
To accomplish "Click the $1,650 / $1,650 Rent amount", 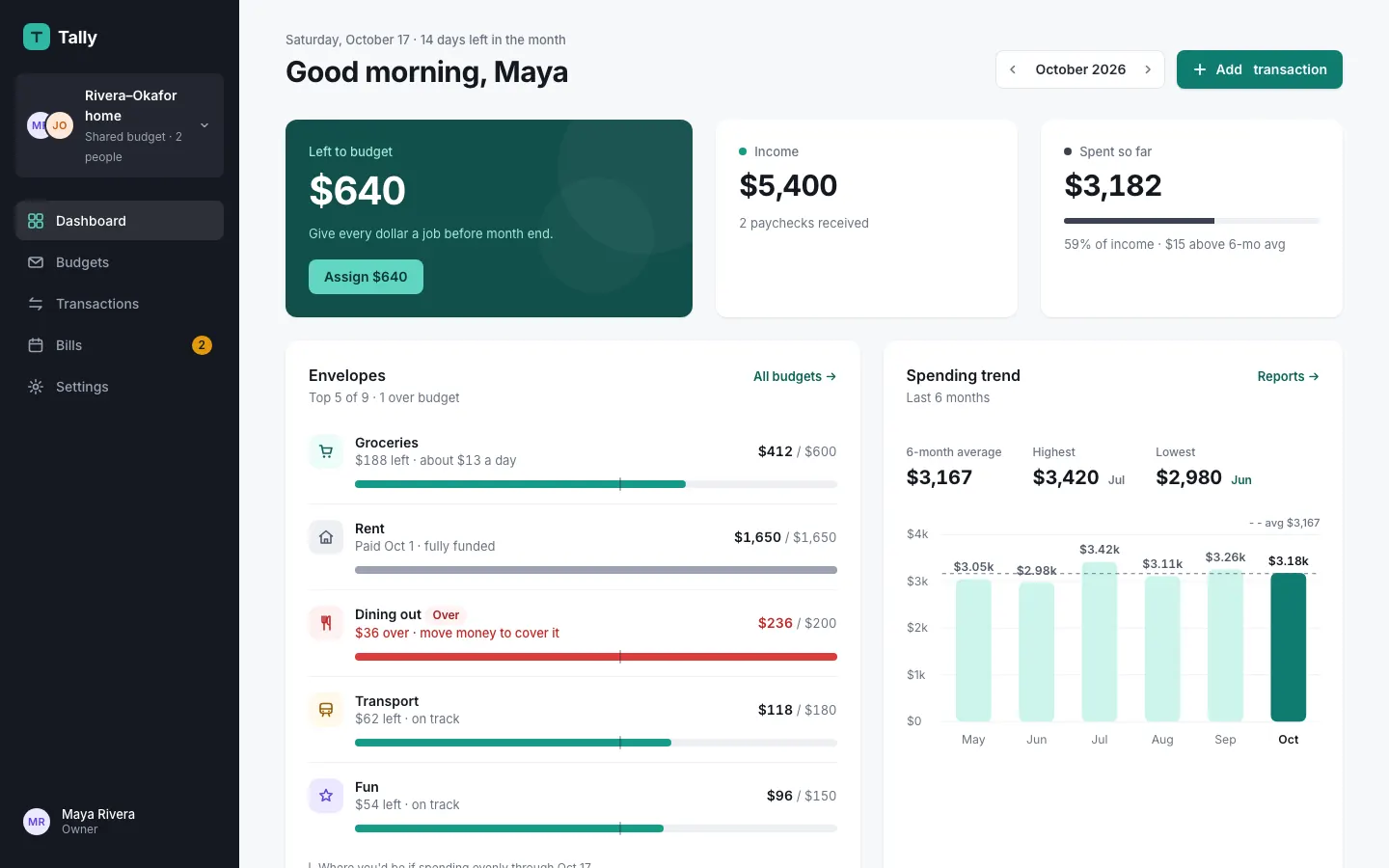I will click(x=785, y=537).
